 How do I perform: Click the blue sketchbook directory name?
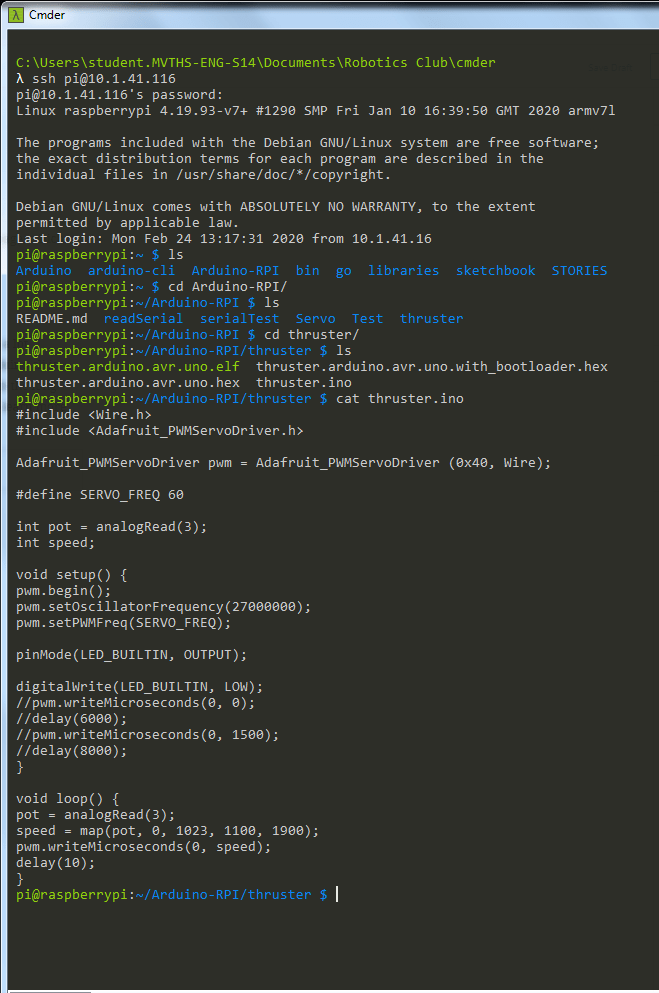pos(496,270)
